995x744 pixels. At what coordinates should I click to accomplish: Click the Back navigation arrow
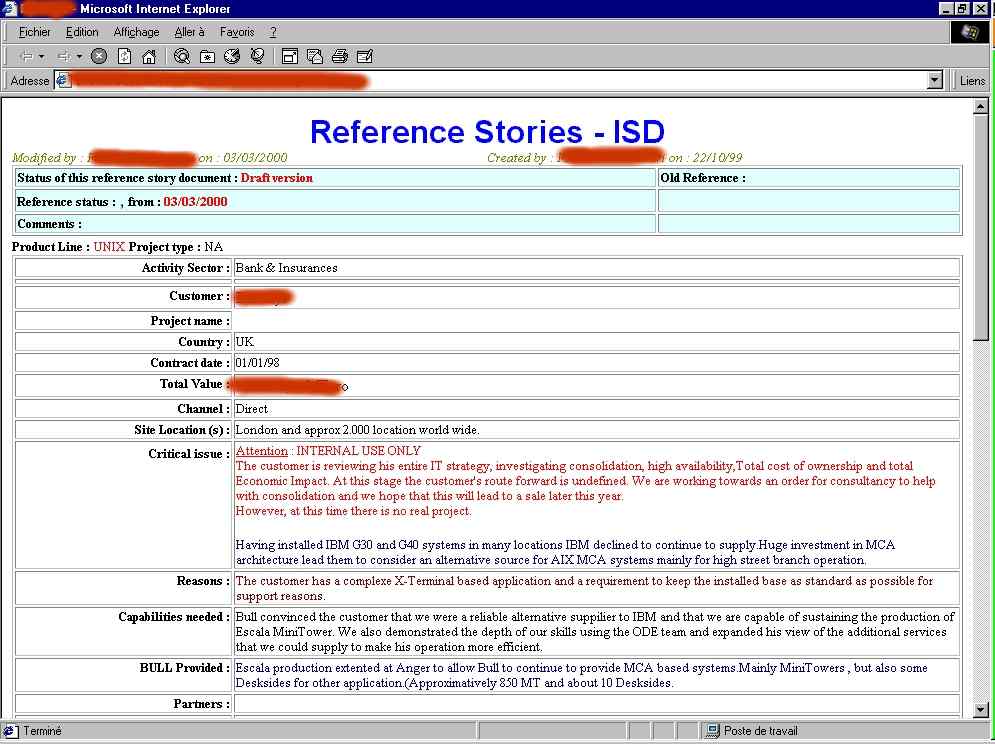(x=26, y=56)
